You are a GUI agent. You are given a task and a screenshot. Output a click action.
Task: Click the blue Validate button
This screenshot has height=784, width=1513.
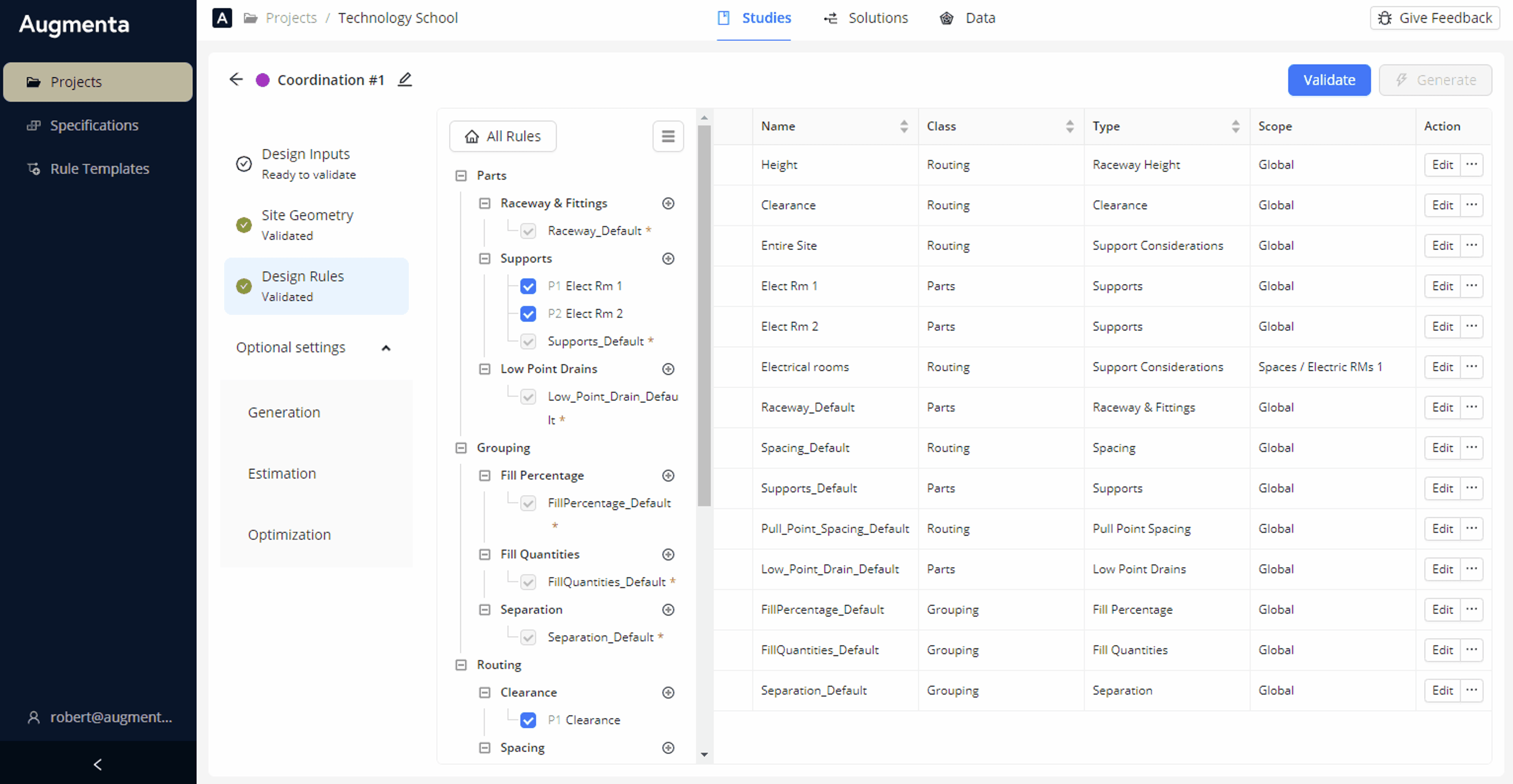pos(1329,80)
